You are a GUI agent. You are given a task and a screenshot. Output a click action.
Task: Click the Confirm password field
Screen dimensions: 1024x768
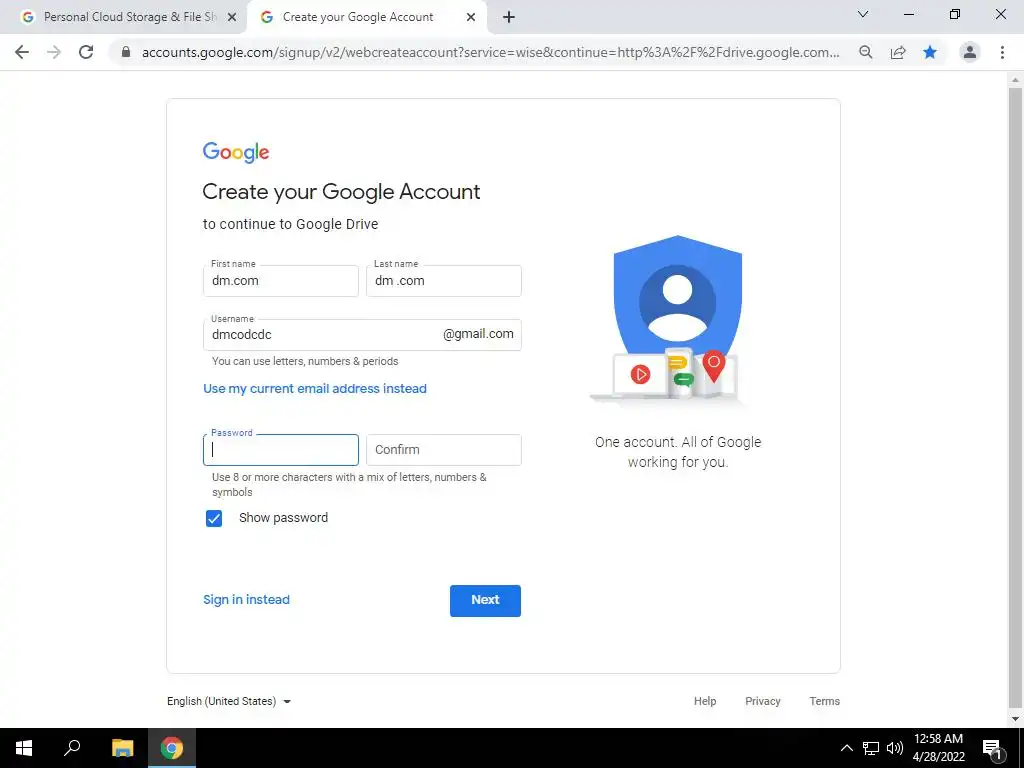coord(444,450)
